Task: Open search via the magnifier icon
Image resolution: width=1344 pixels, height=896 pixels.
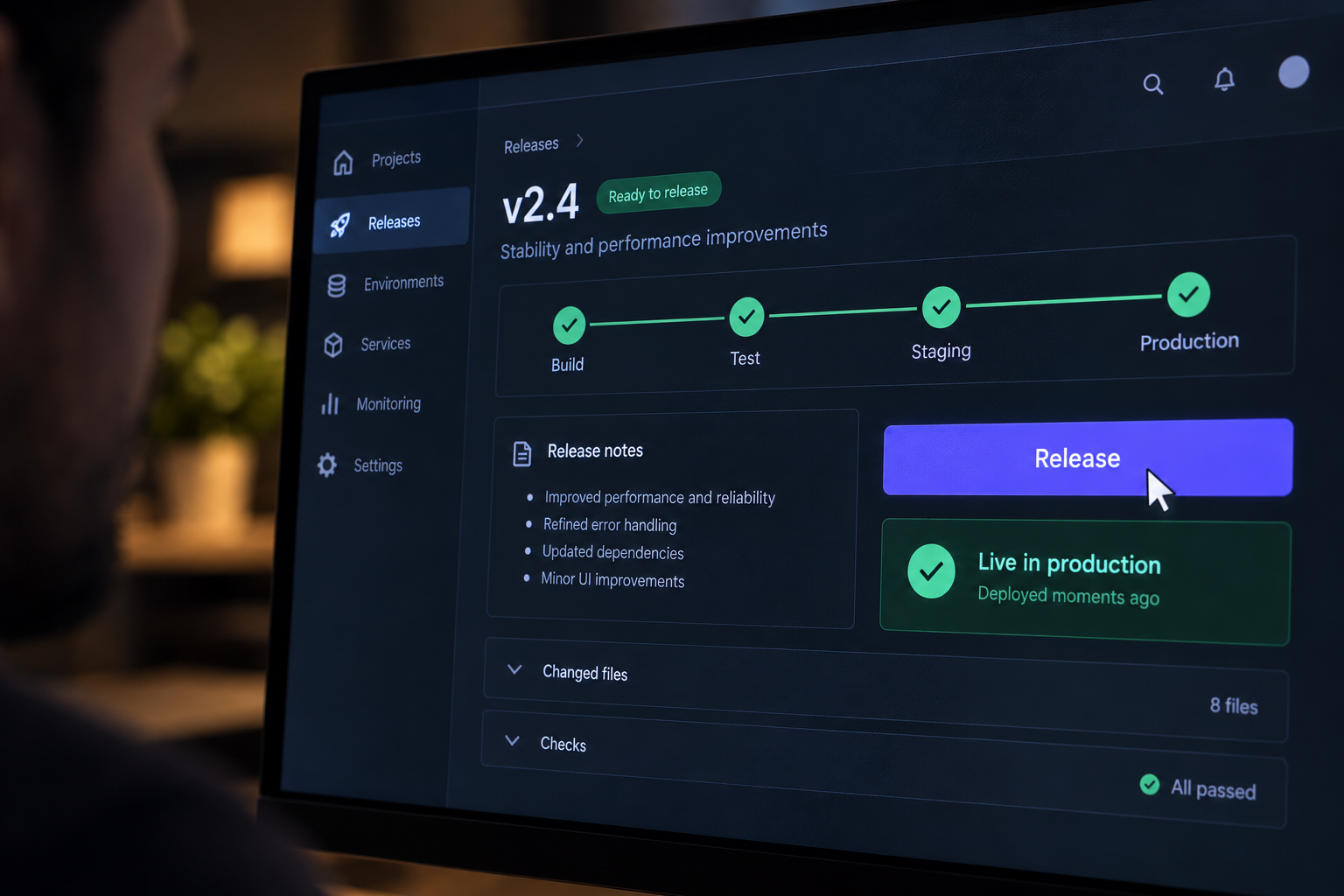Action: 1153,84
